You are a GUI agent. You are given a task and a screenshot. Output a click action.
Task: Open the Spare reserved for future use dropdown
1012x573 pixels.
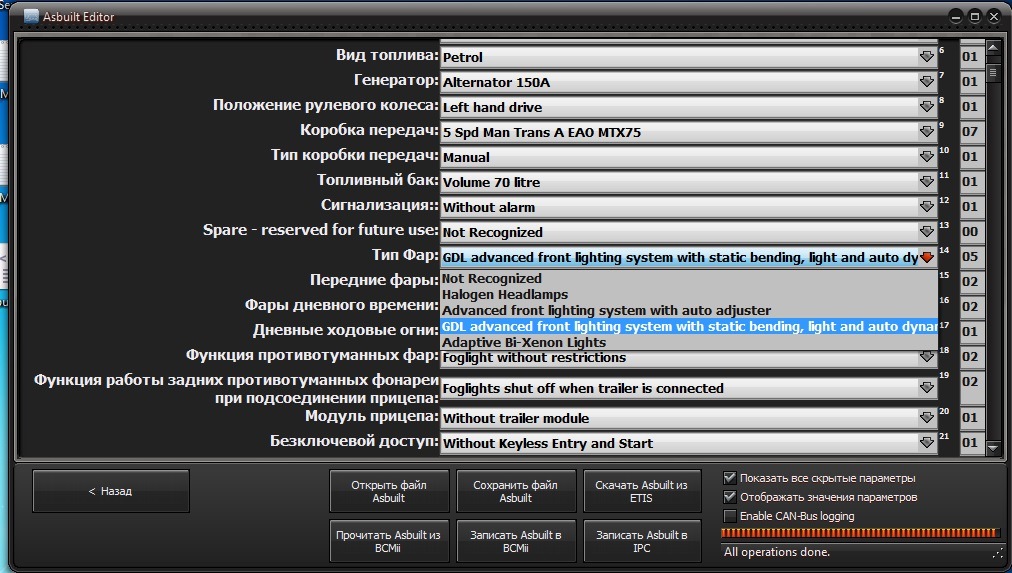click(689, 232)
